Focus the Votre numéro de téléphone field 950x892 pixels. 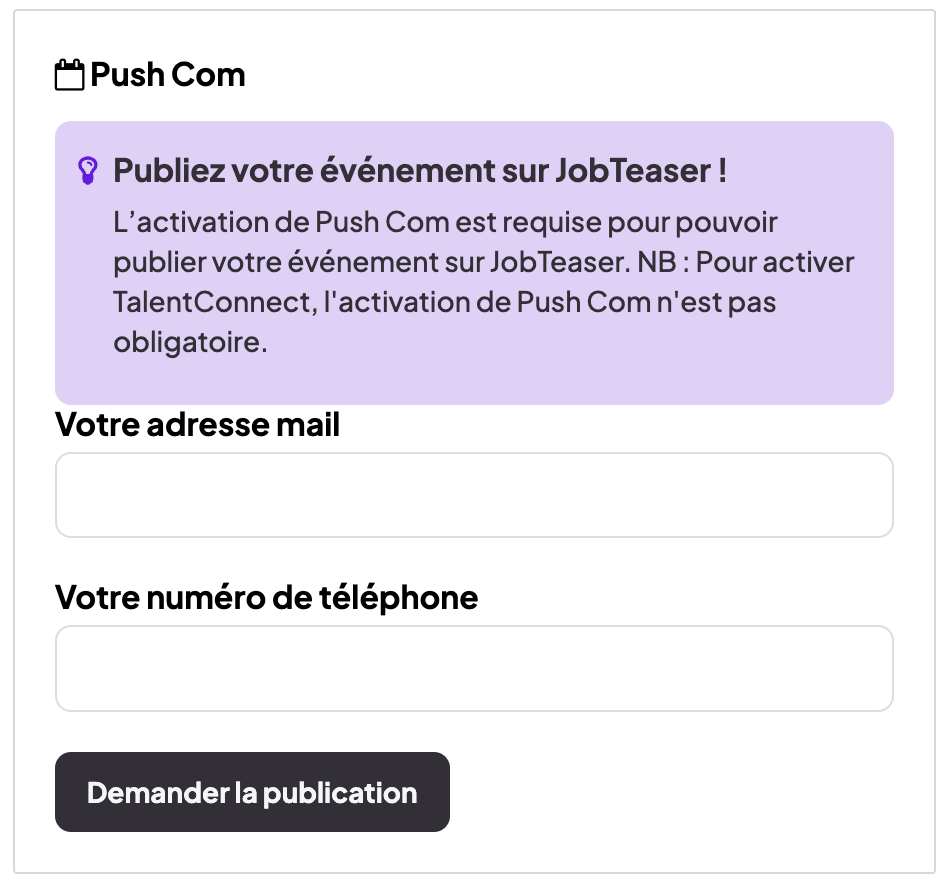[x=474, y=668]
